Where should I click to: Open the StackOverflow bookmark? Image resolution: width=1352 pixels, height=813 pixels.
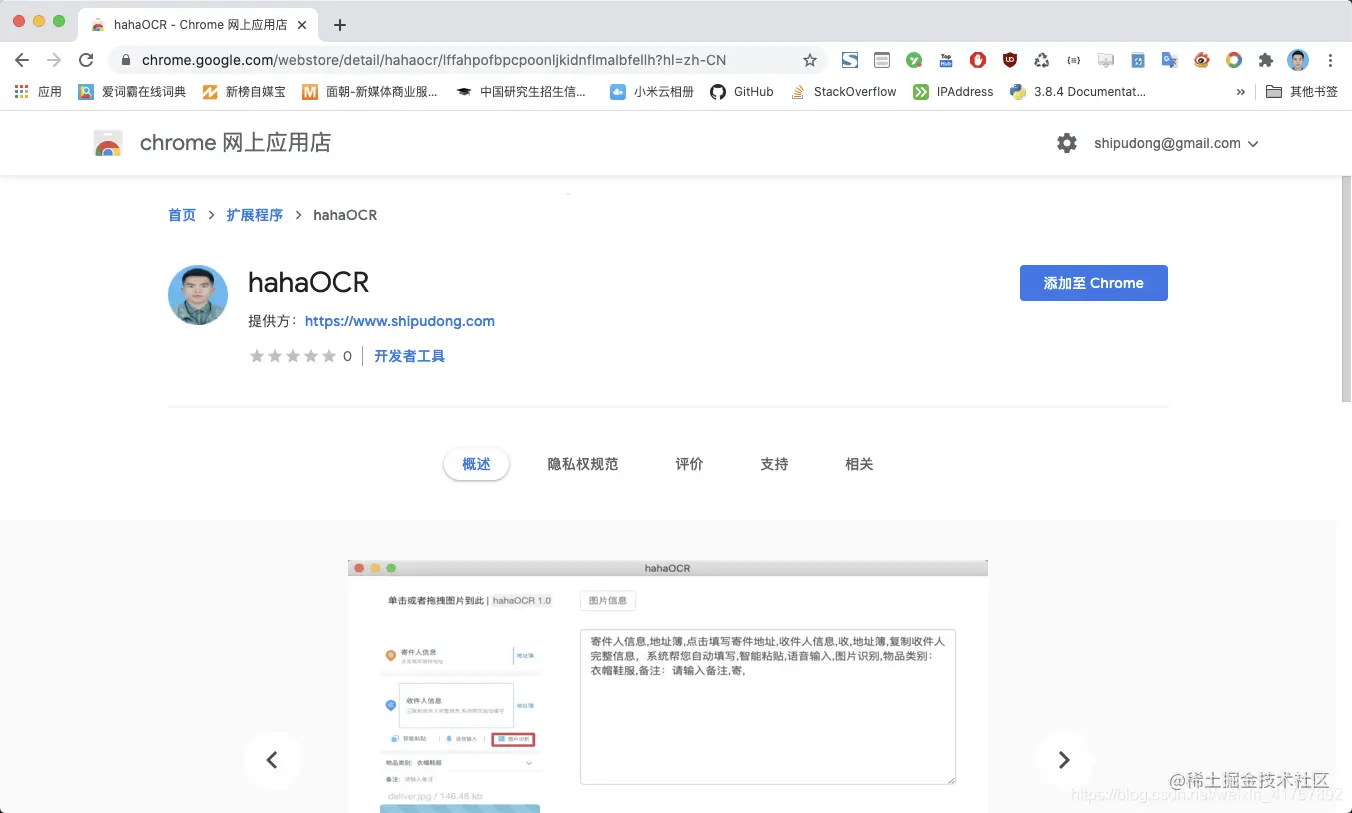[844, 91]
